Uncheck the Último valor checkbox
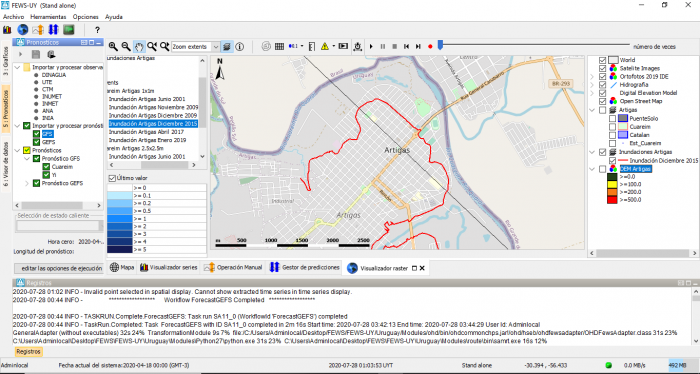The image size is (700, 374). (112, 178)
